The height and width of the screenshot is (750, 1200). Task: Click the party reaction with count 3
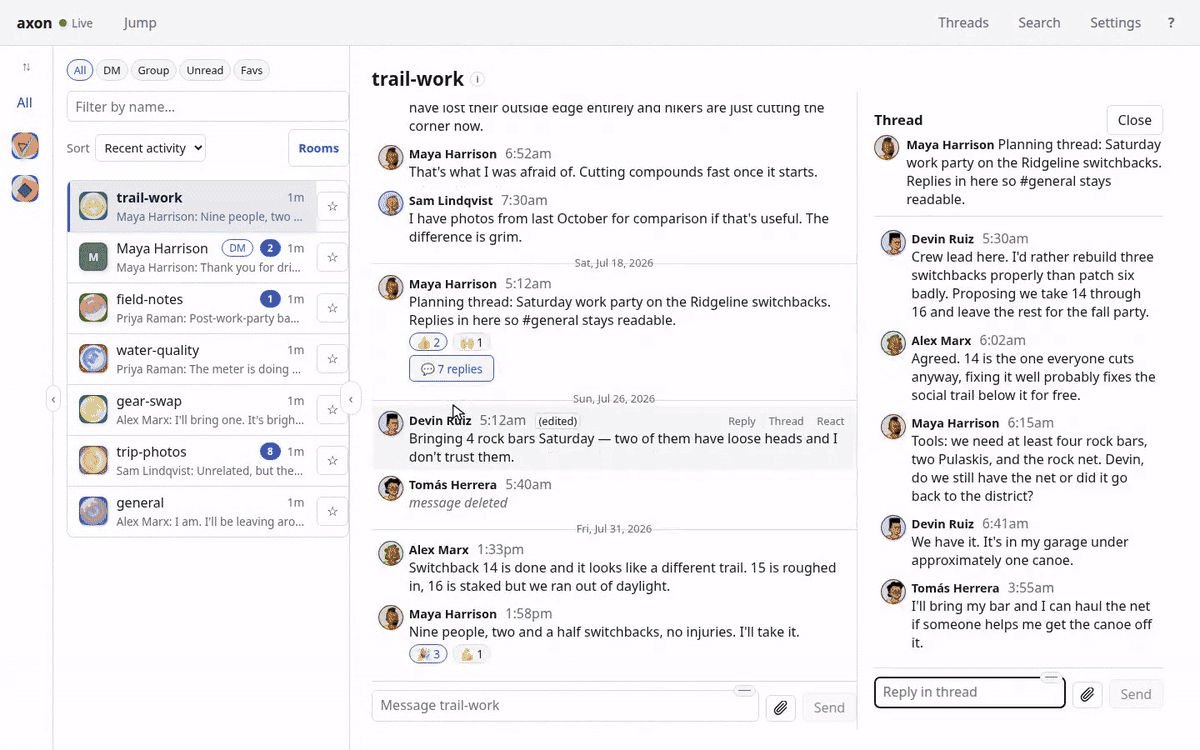[428, 654]
